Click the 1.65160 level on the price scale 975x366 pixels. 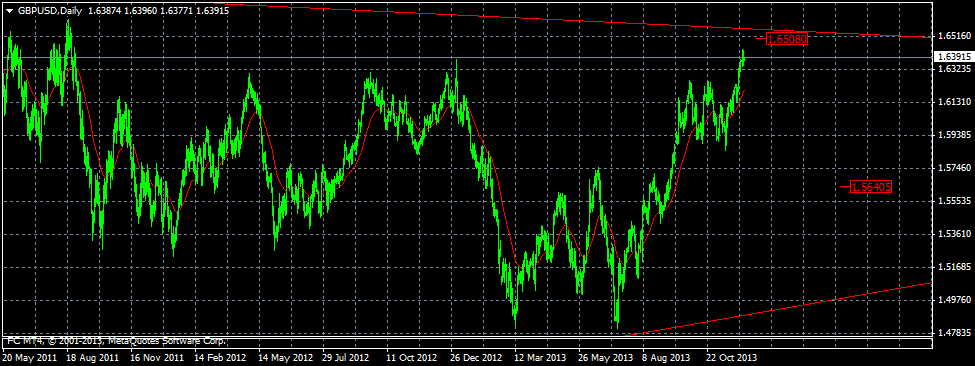coord(953,36)
